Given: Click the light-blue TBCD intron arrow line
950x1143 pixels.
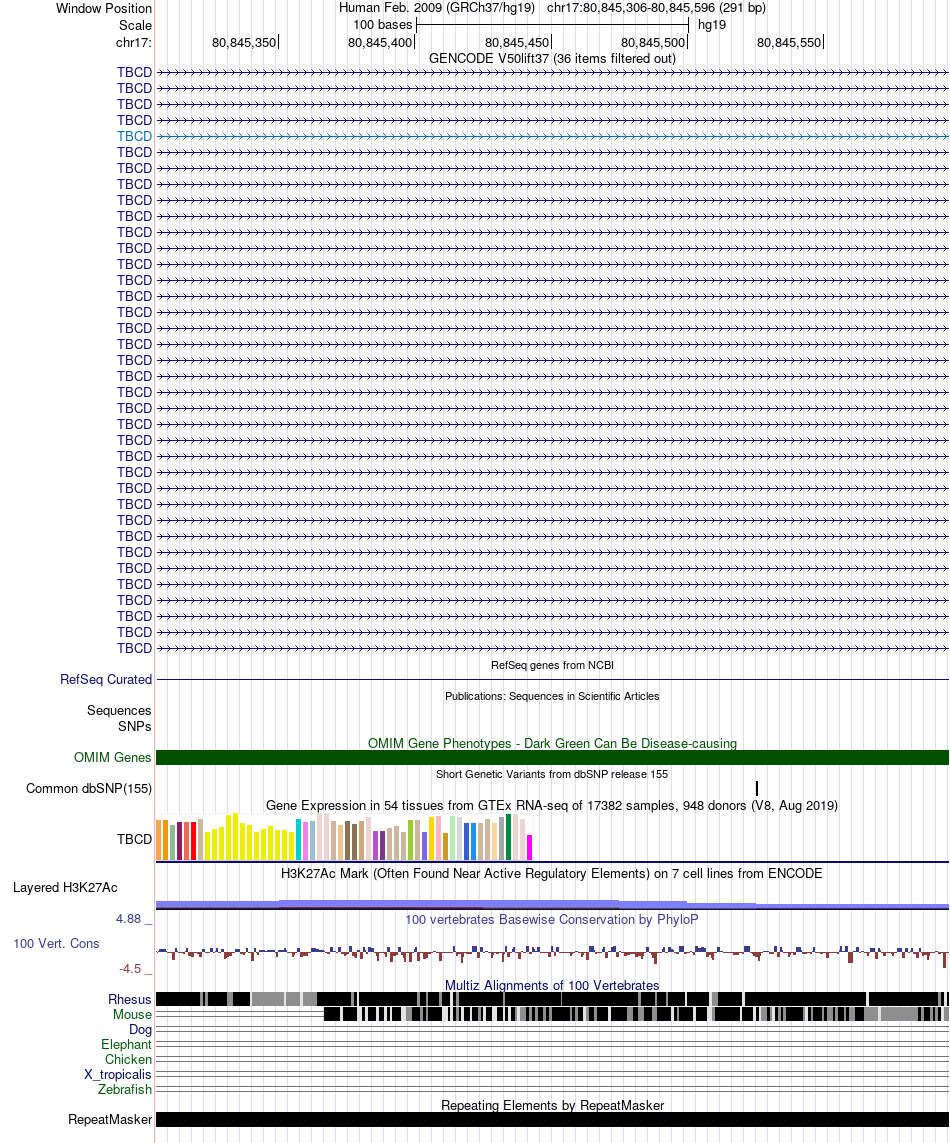Looking at the screenshot, I should 552,136.
